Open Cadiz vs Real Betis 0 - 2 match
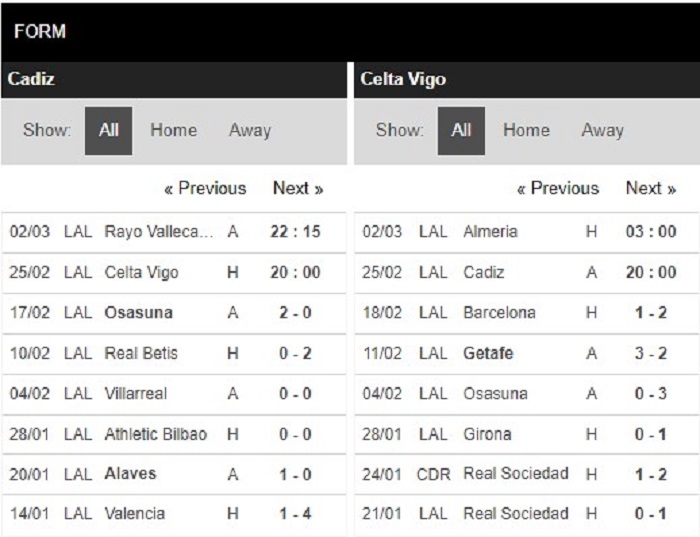The width and height of the screenshot is (700, 537). (x=174, y=354)
